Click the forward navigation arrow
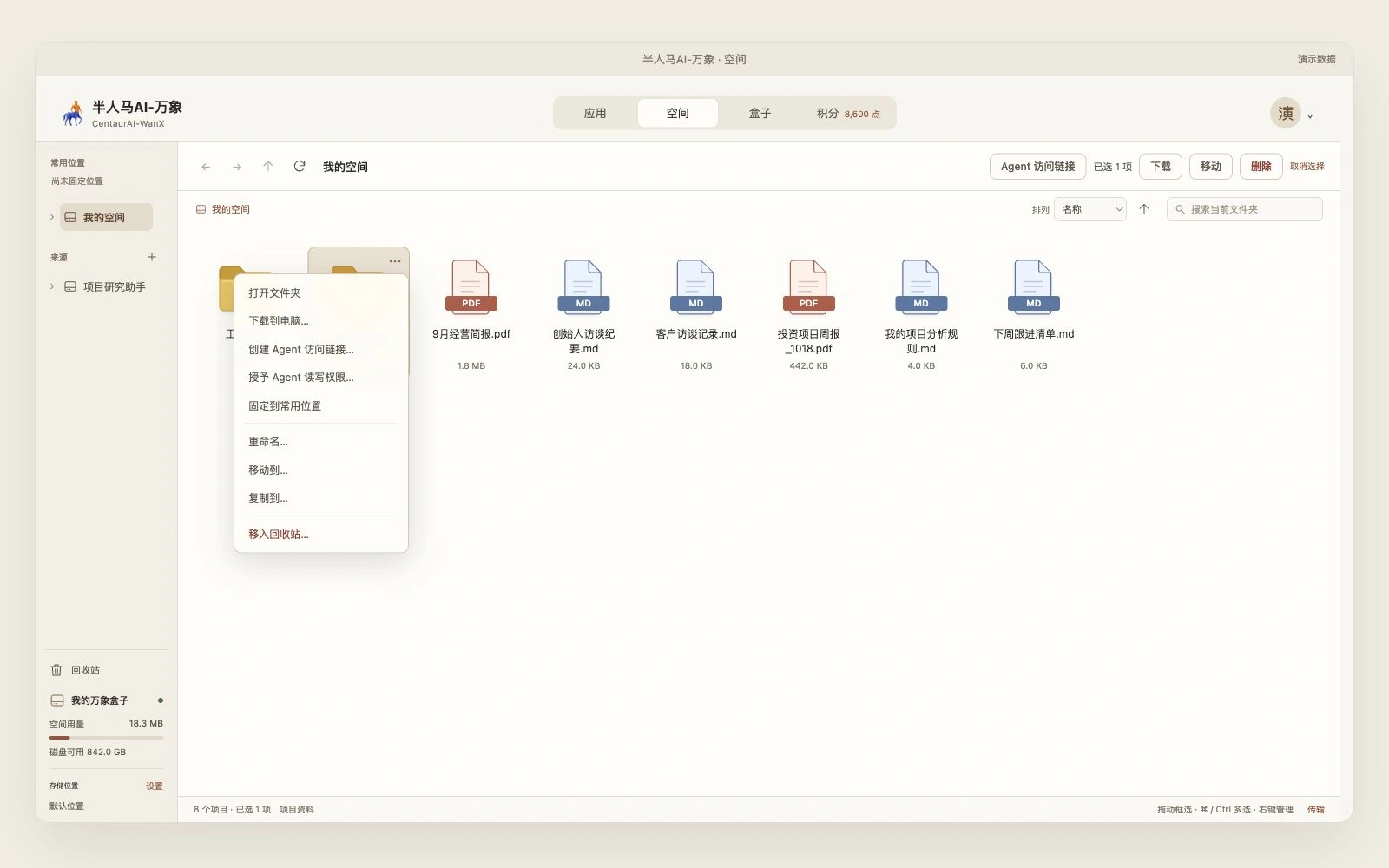This screenshot has height=868, width=1389. tap(237, 167)
